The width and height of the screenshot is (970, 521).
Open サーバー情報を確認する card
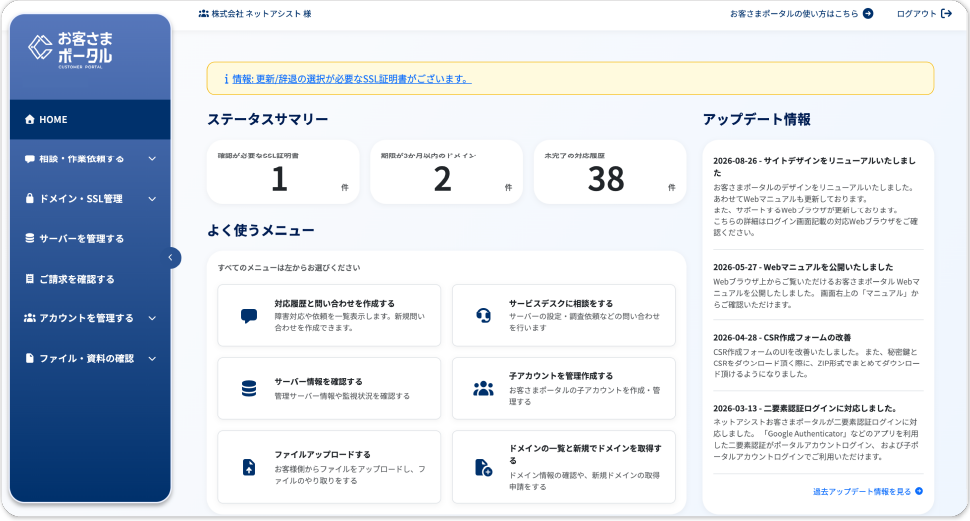tap(329, 389)
